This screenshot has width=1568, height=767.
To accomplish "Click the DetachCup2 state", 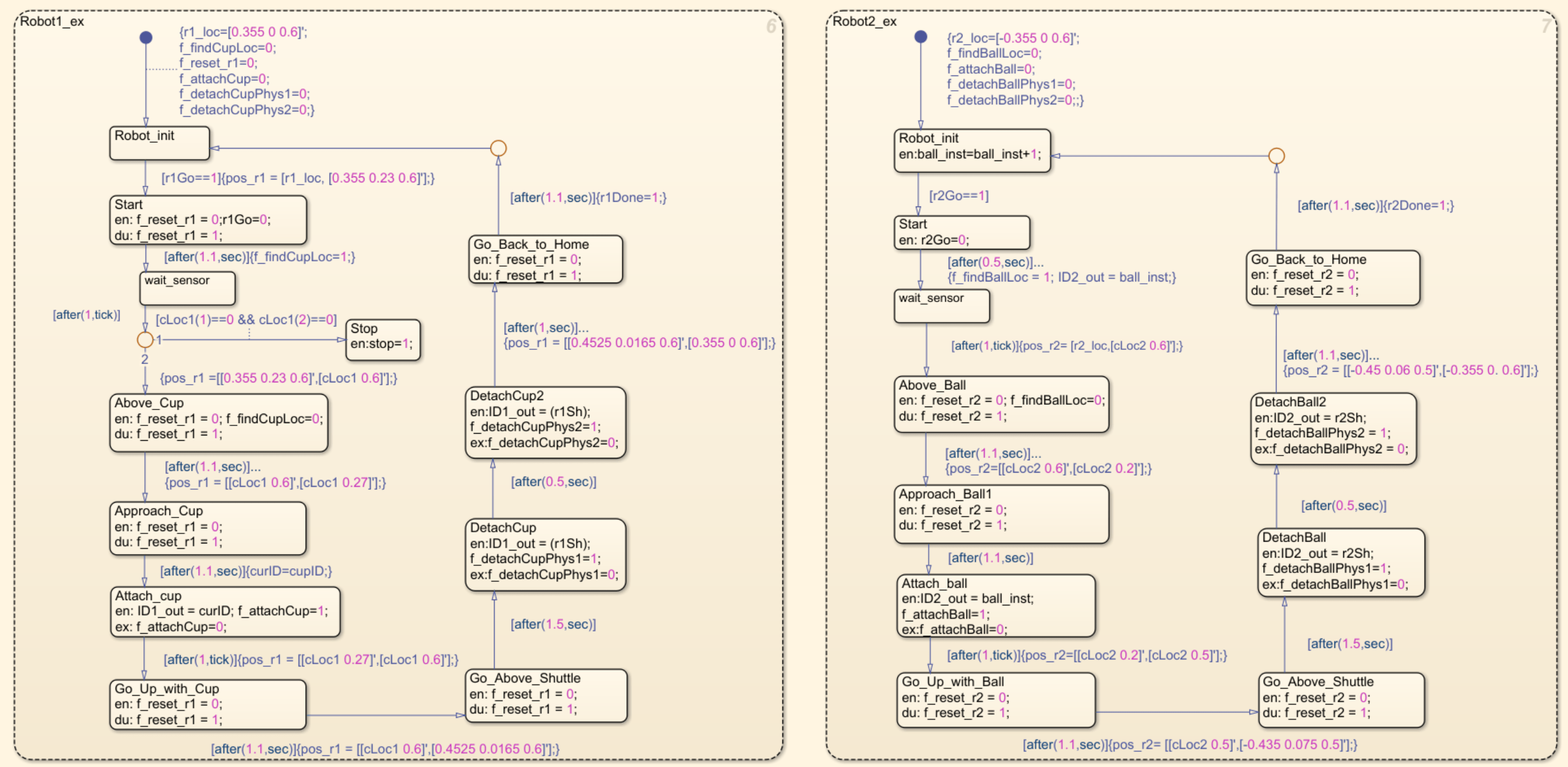I will tap(545, 422).
